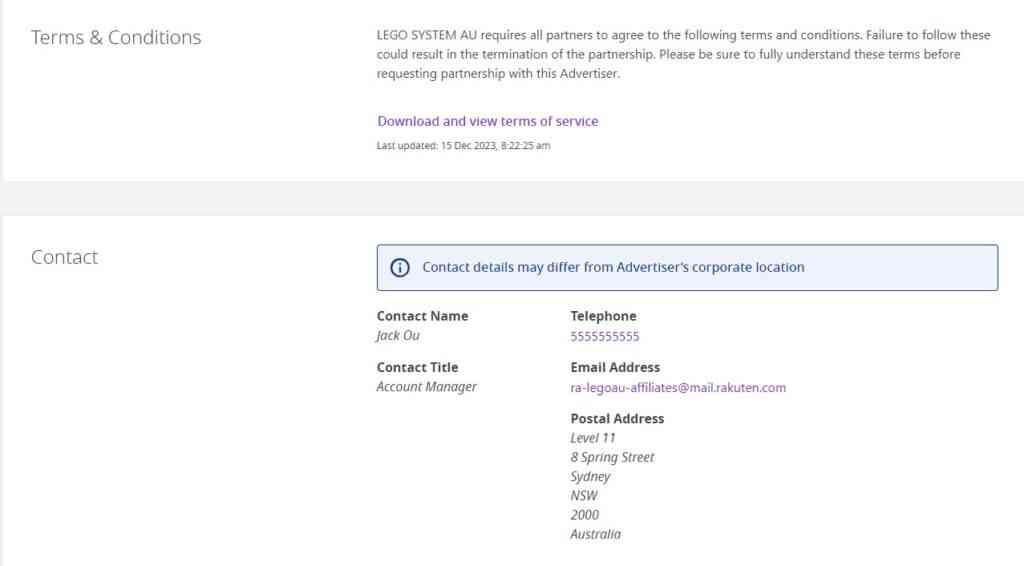Click the 8 Spring Street address line

coord(612,458)
